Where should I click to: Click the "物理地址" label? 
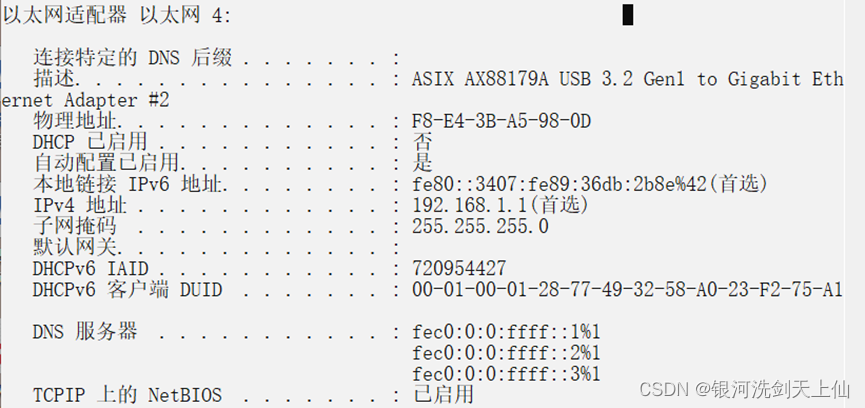pyautogui.click(x=66, y=122)
